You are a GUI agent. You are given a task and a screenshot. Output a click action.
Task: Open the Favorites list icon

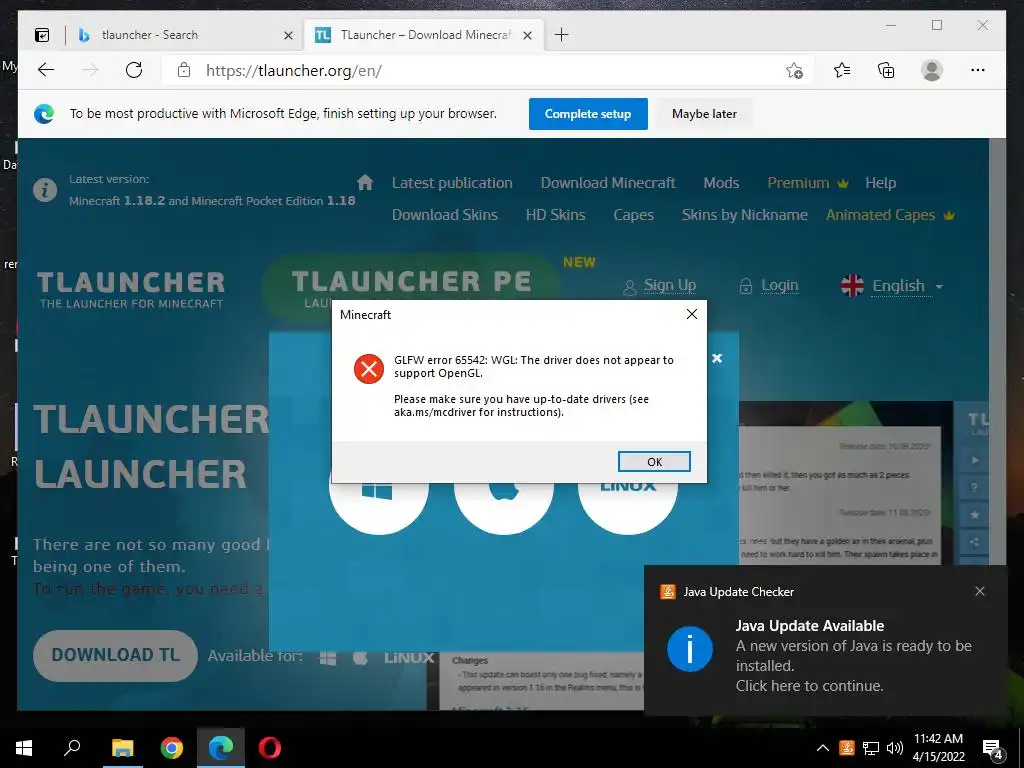tap(842, 70)
